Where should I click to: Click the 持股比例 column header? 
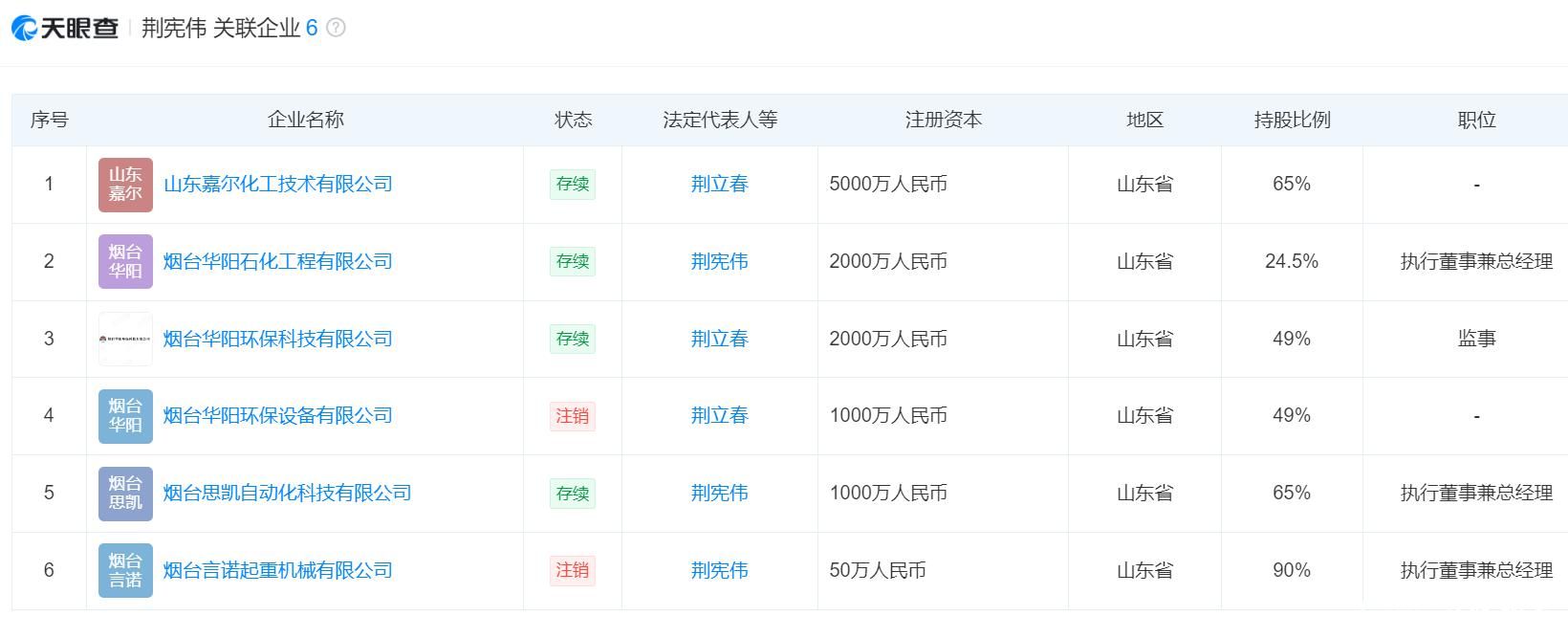1292,120
